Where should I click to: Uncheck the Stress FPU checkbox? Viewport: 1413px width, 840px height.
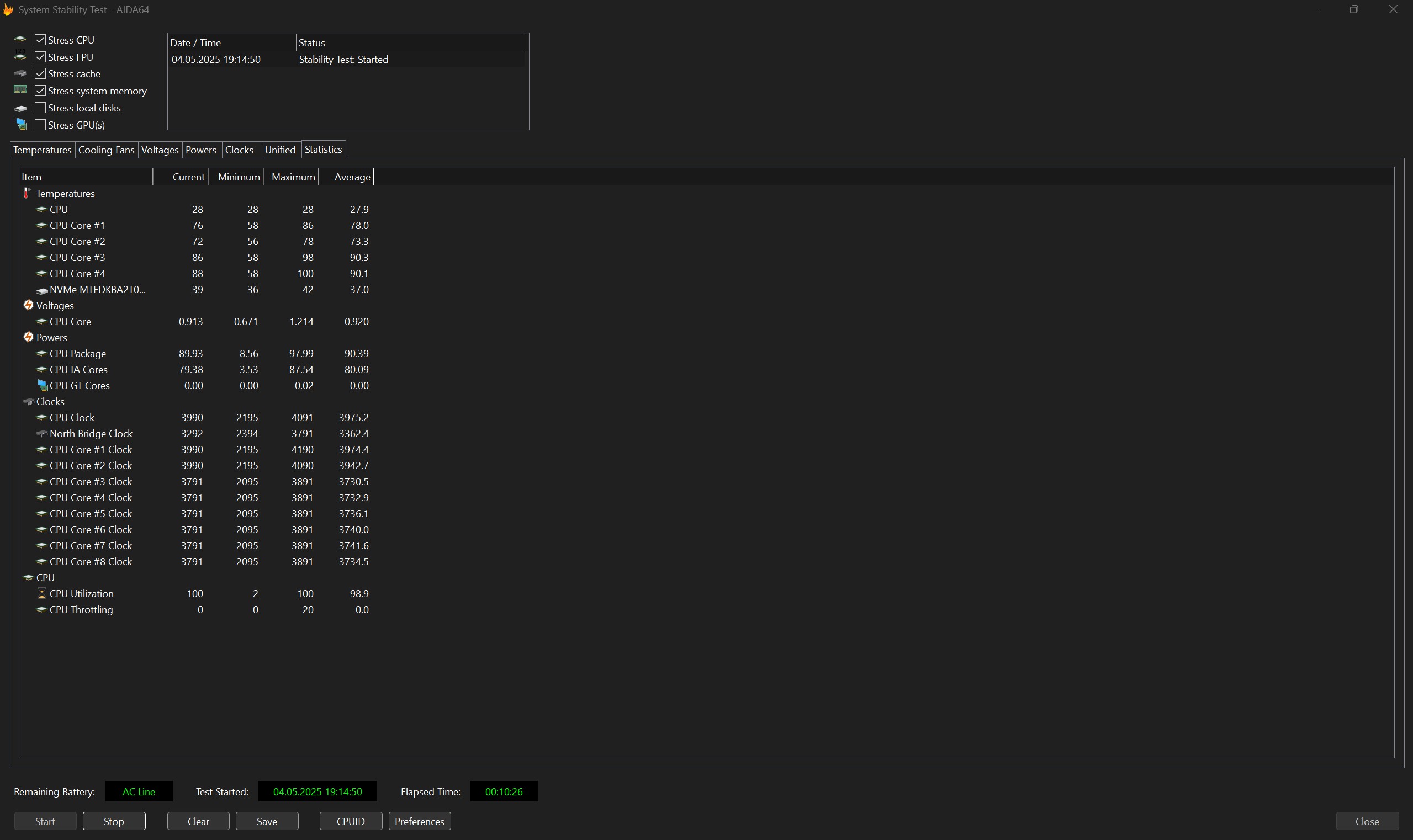click(x=40, y=57)
